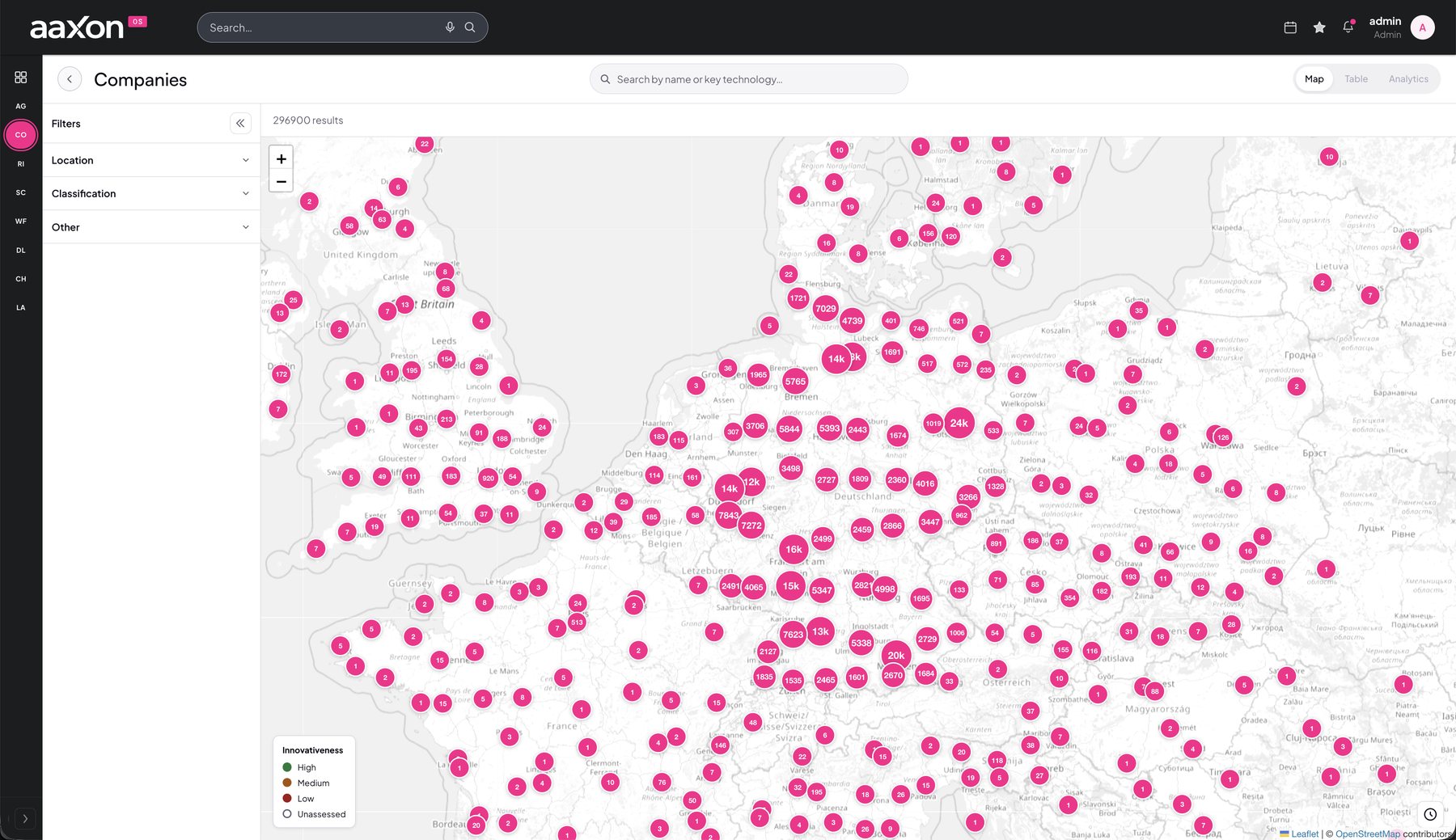The width and height of the screenshot is (1456, 840).
Task: Click the 20k cluster marker
Action: pos(896,656)
